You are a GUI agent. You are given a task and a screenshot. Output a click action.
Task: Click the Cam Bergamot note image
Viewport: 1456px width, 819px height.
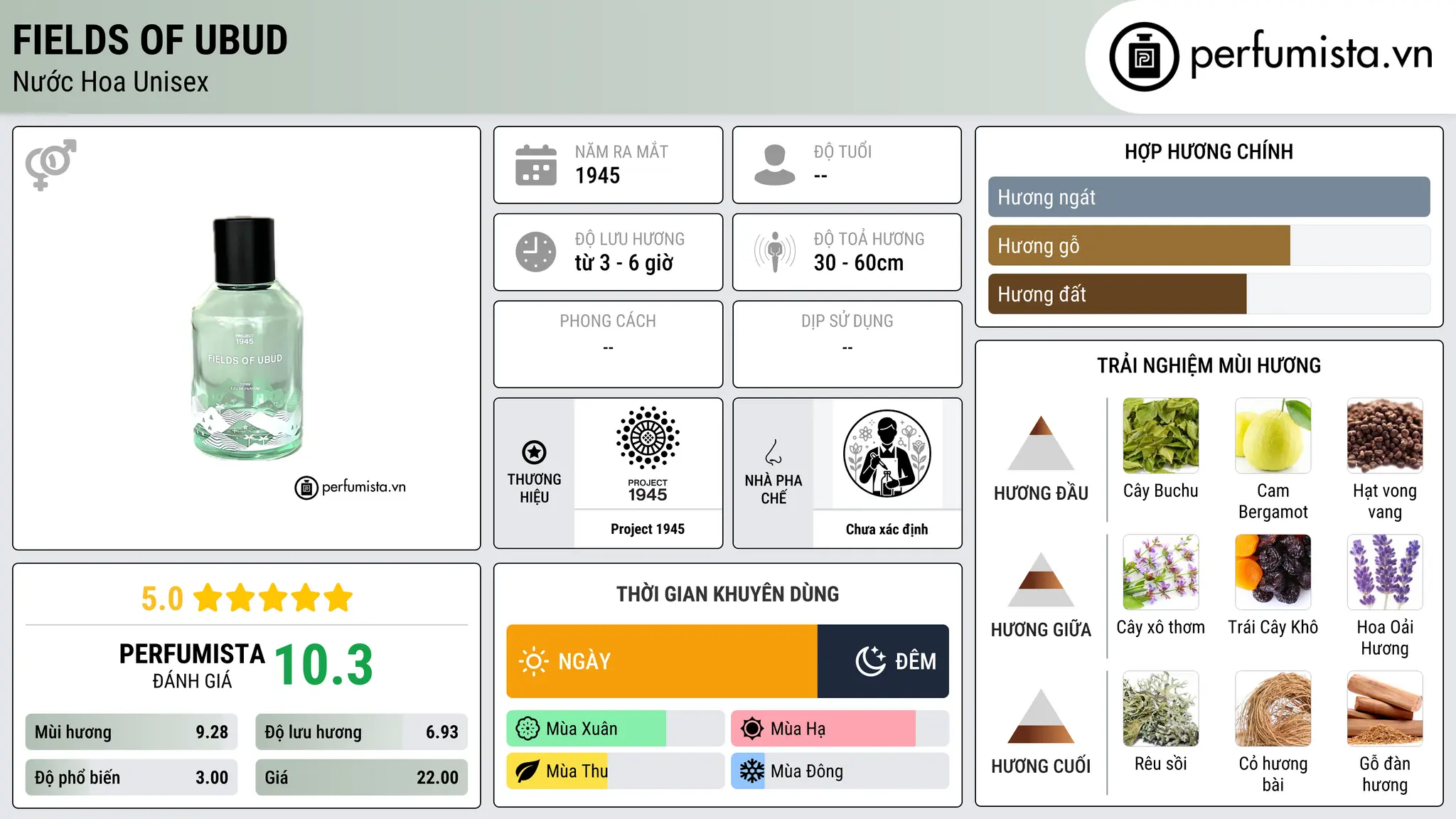coord(1273,436)
